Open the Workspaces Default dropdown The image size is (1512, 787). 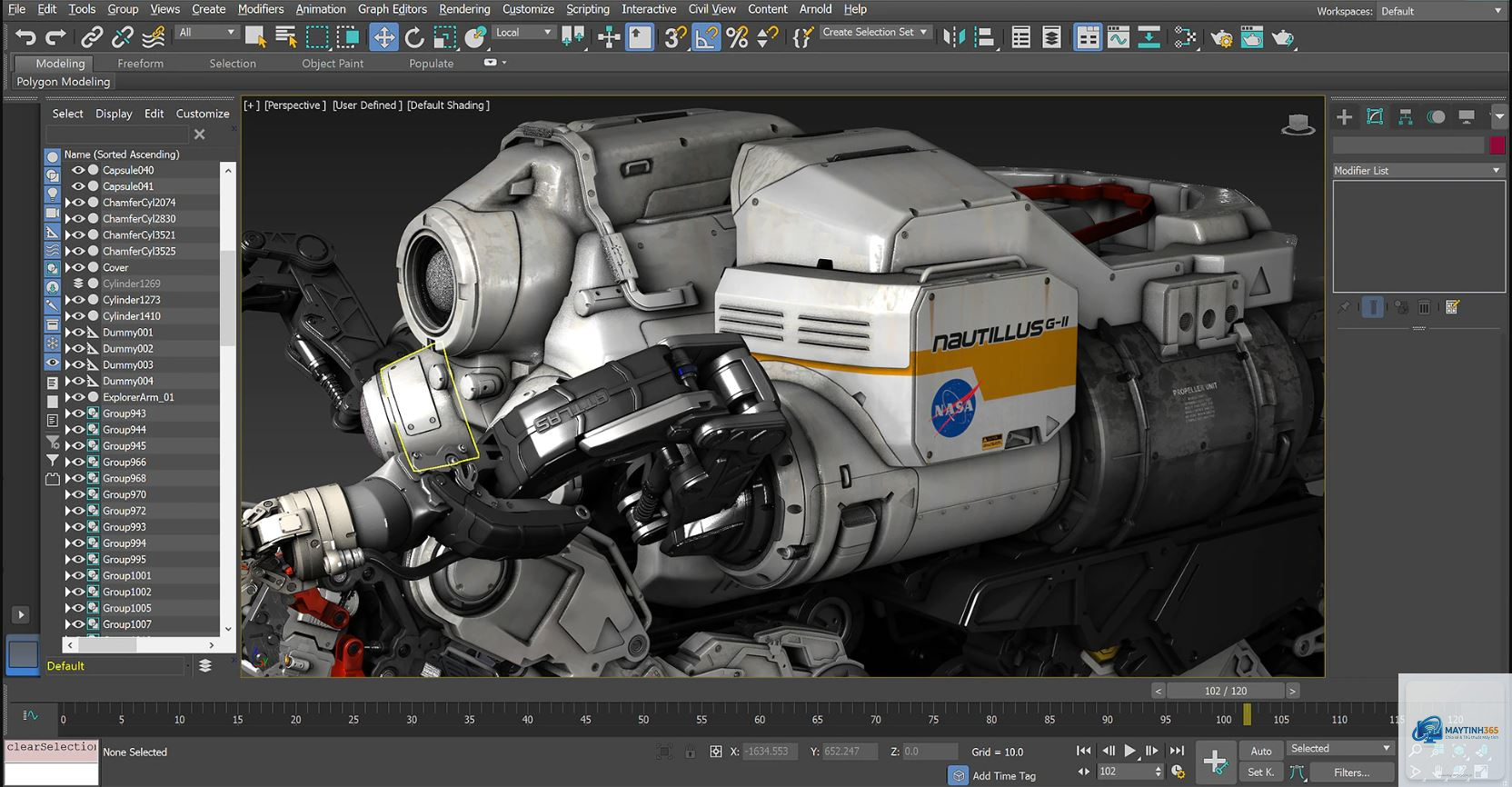point(1440,11)
